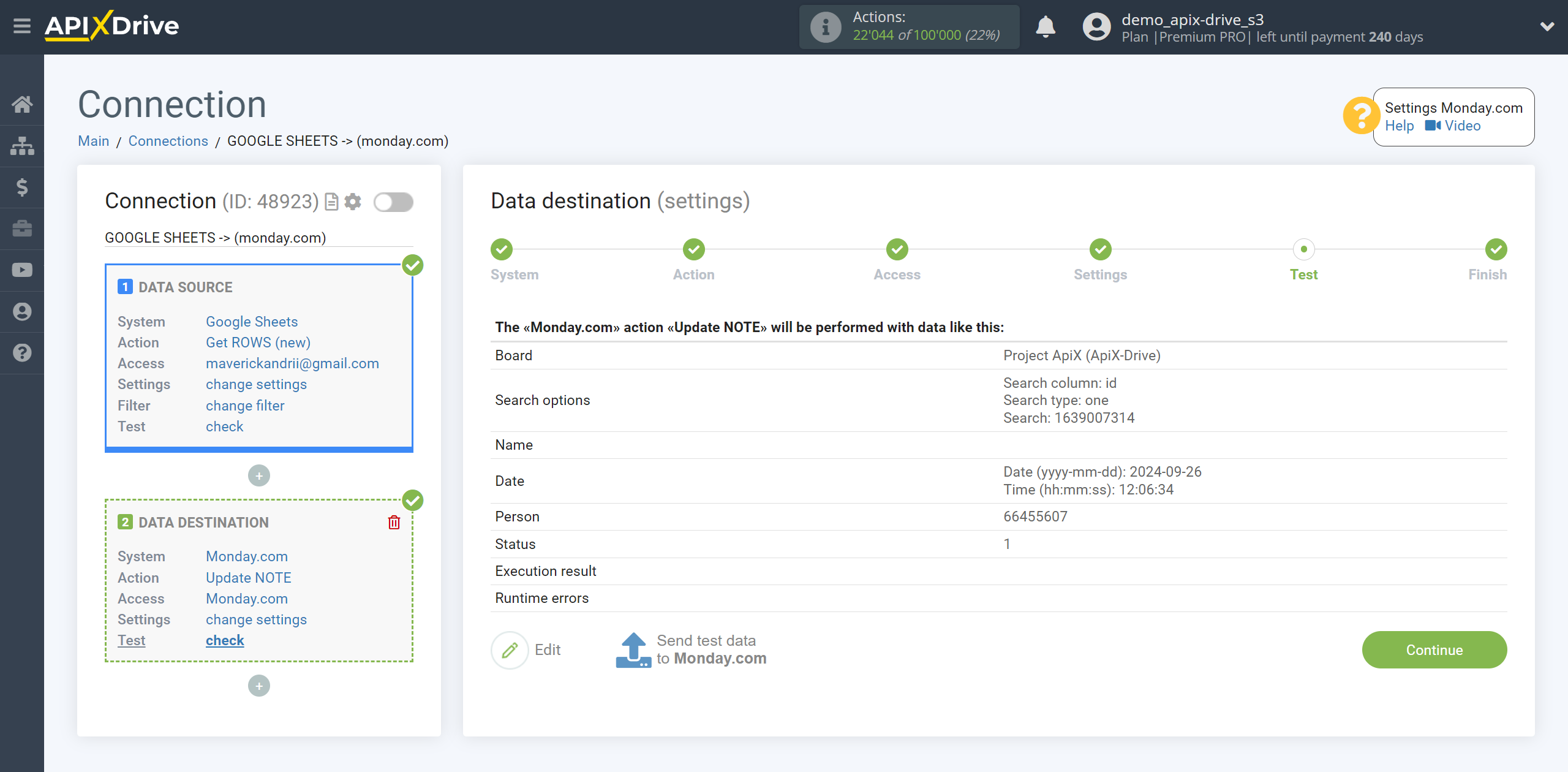Viewport: 1568px width, 772px height.
Task: Open billing dollar sidebar icon
Action: coord(22,187)
